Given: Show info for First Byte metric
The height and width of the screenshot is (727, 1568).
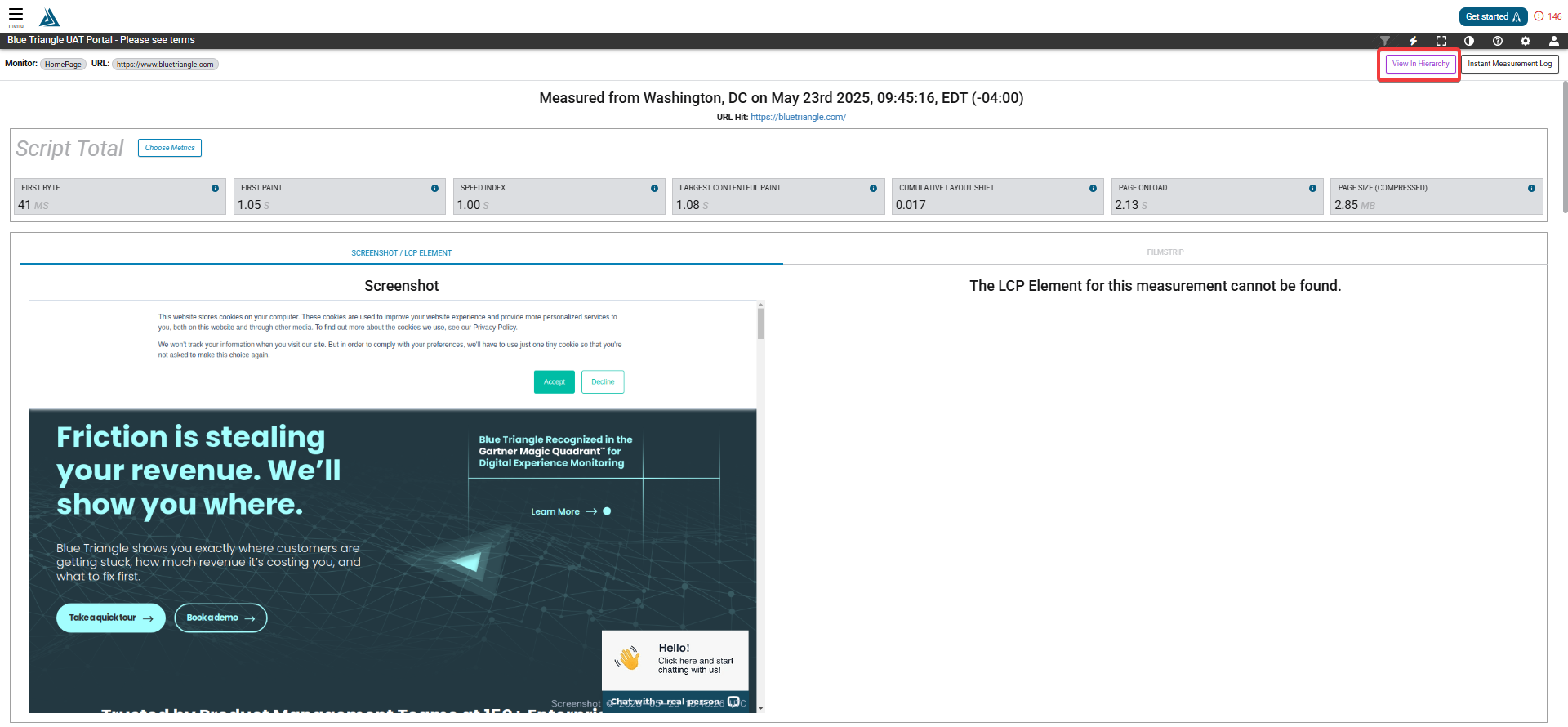Looking at the screenshot, I should pyautogui.click(x=215, y=189).
